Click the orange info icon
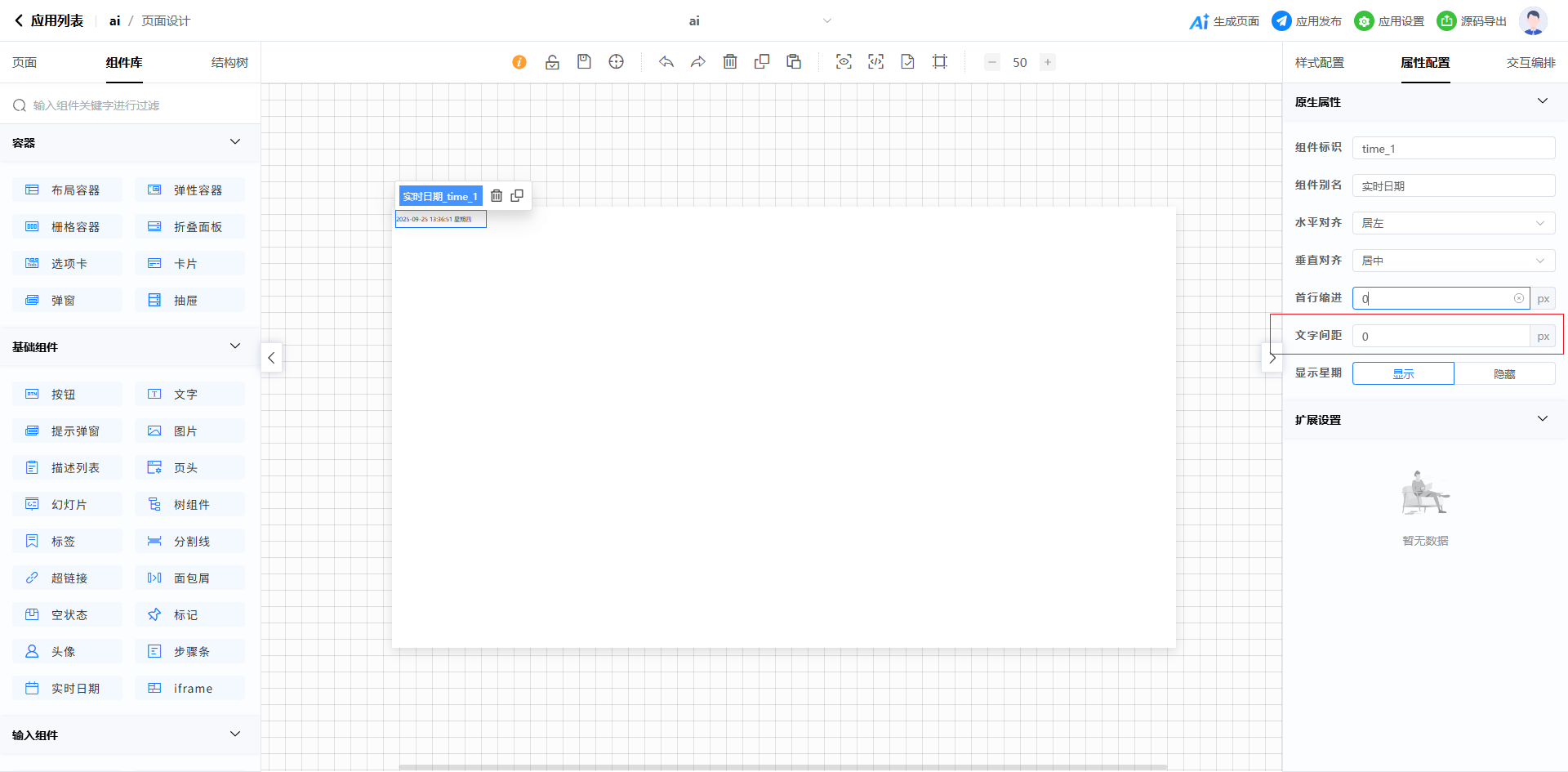The image size is (1568, 772). 519,62
